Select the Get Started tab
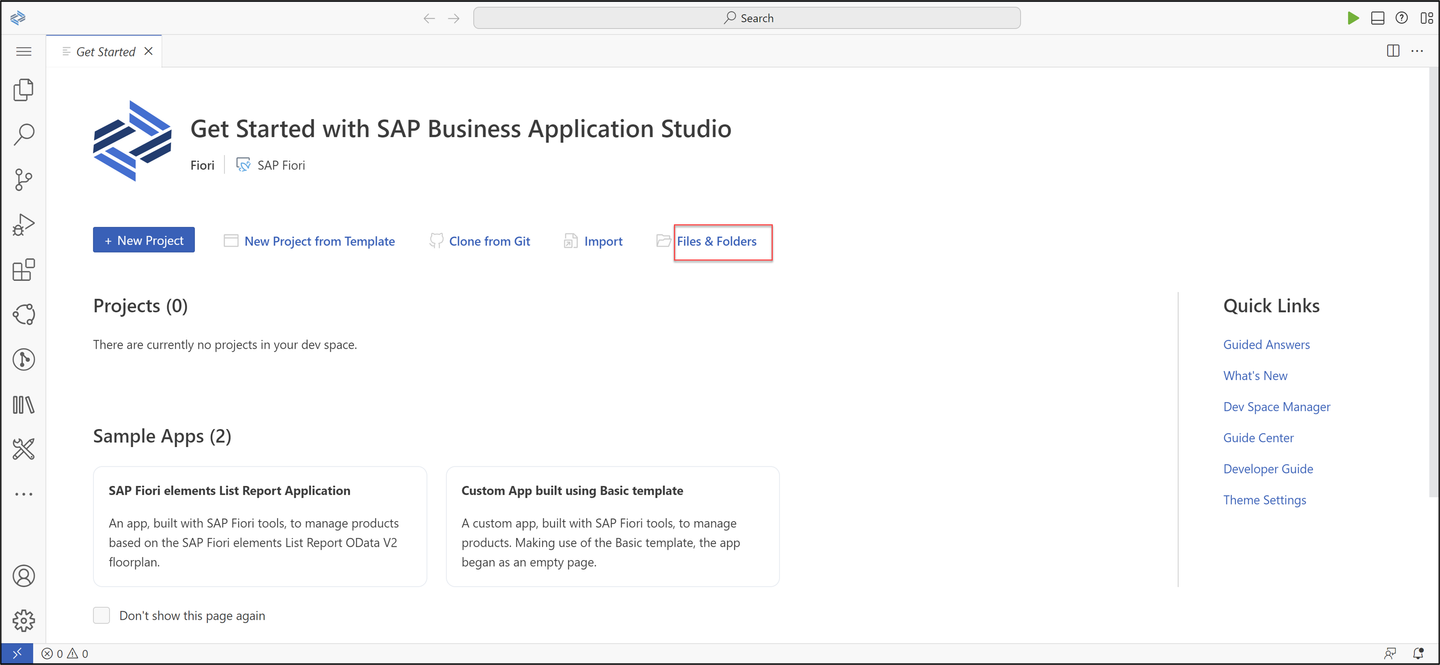1440x665 pixels. 105,51
